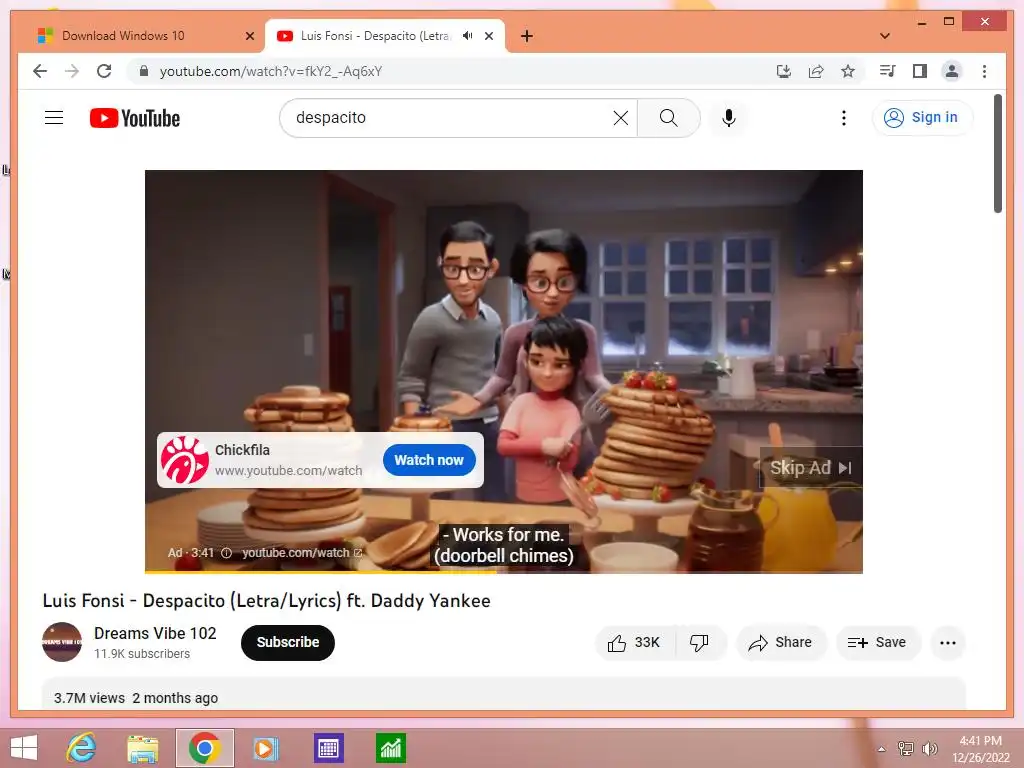Open the network tray icon
Viewport: 1024px width, 768px height.
(x=906, y=749)
